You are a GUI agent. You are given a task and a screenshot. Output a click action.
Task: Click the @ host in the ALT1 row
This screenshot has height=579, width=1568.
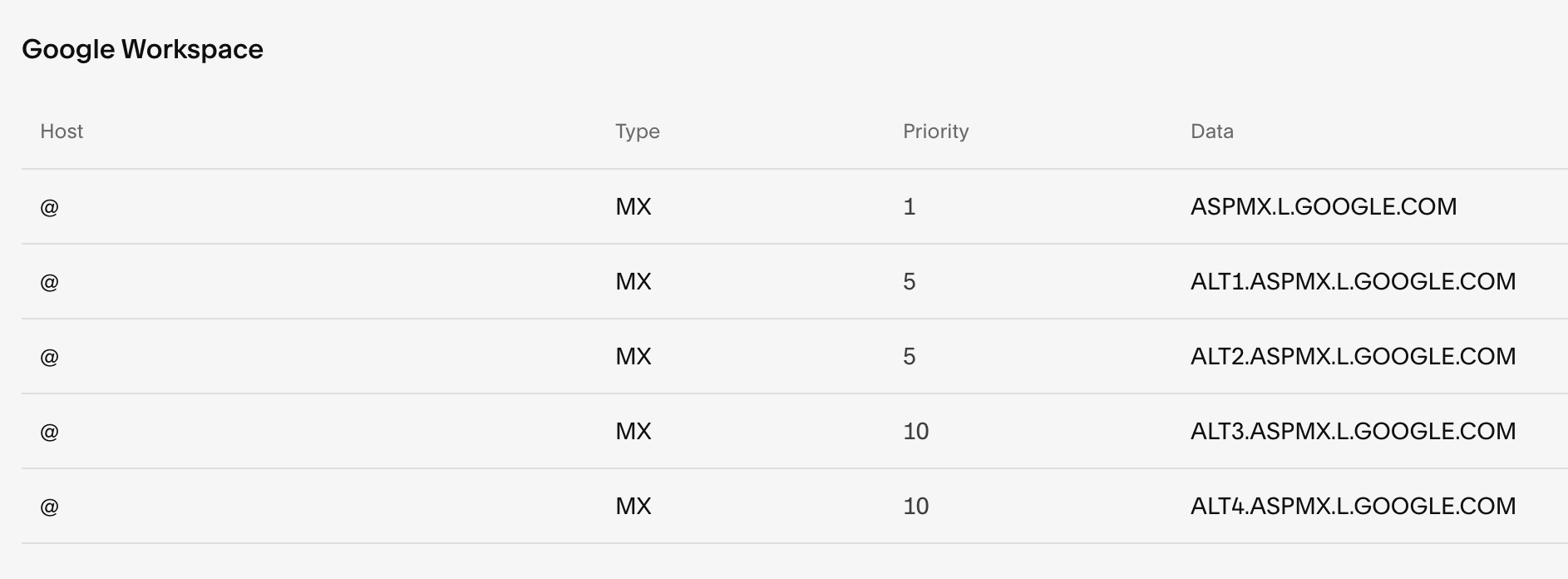click(49, 282)
